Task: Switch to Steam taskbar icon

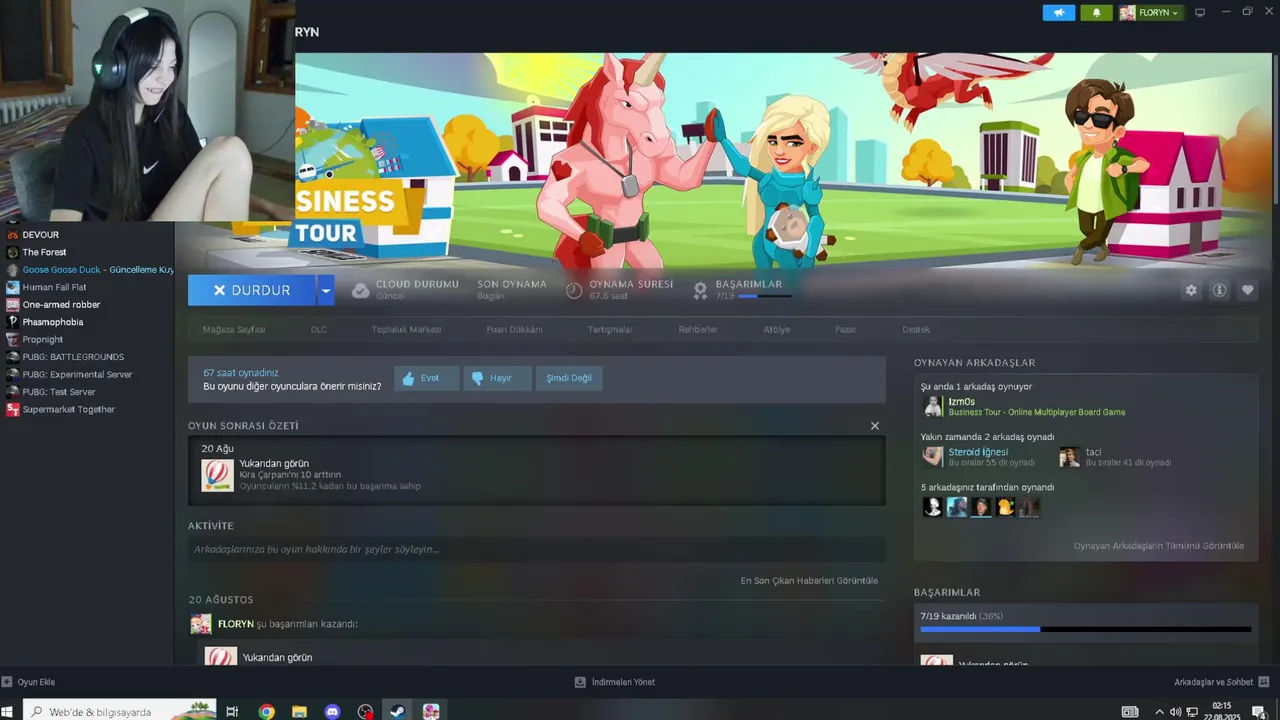Action: (x=397, y=712)
